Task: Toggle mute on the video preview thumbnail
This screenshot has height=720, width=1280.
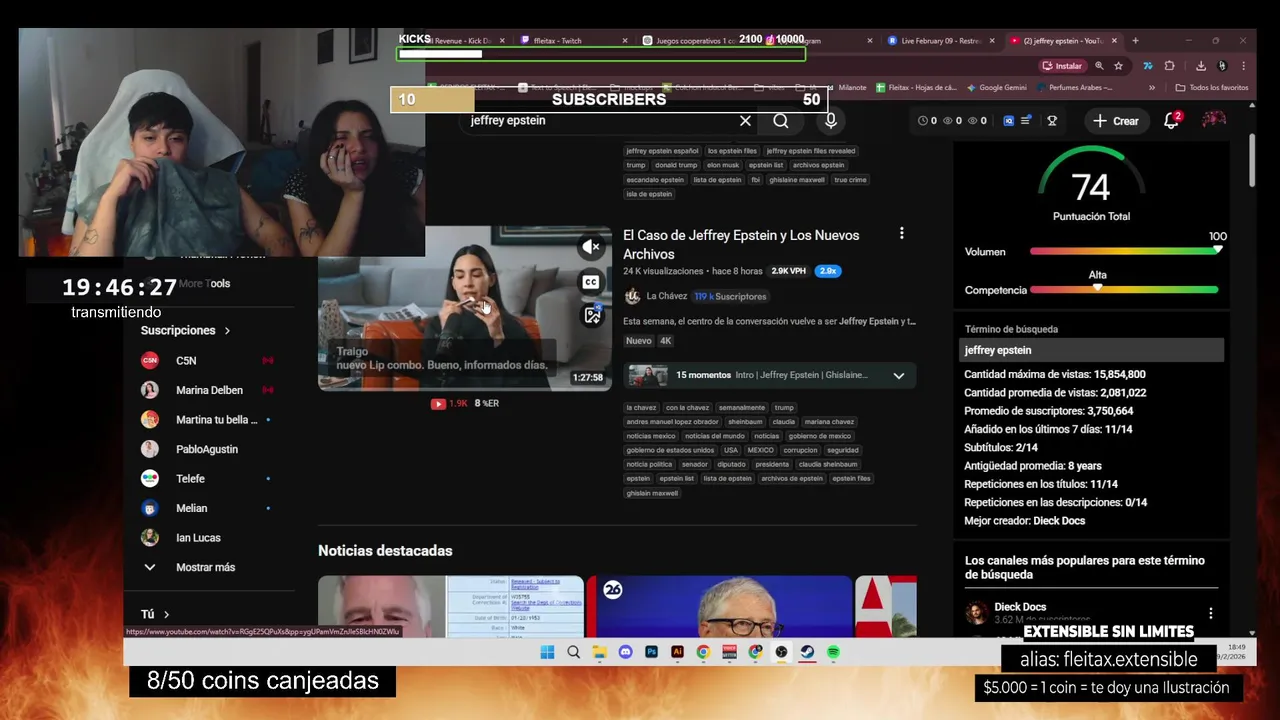Action: (x=591, y=246)
